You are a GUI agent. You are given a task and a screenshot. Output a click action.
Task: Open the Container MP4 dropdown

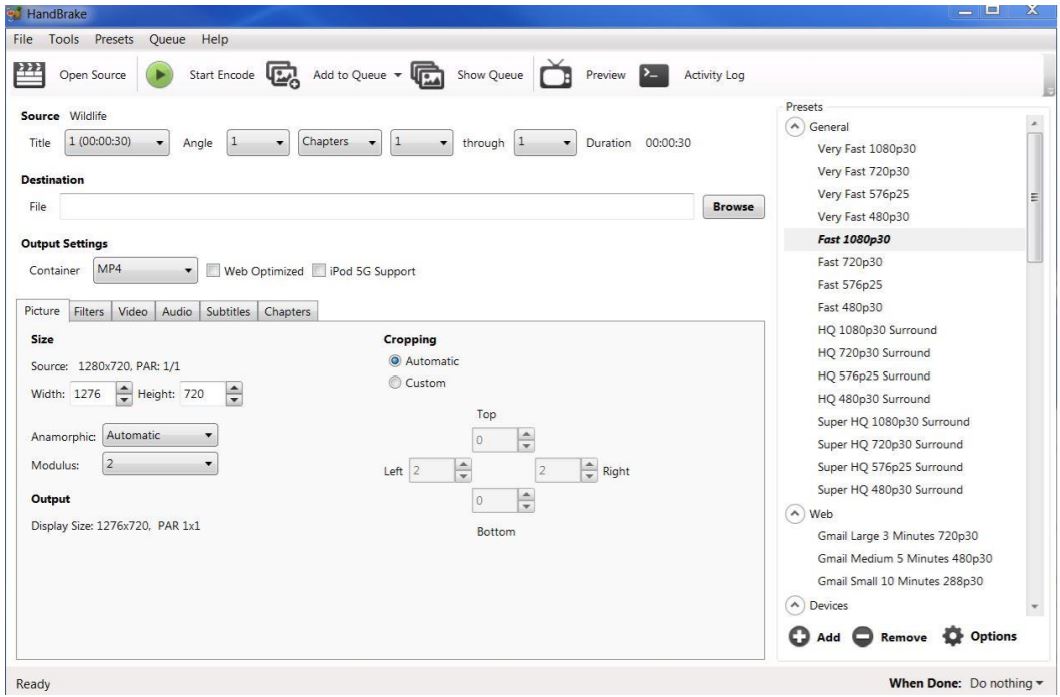(145, 270)
